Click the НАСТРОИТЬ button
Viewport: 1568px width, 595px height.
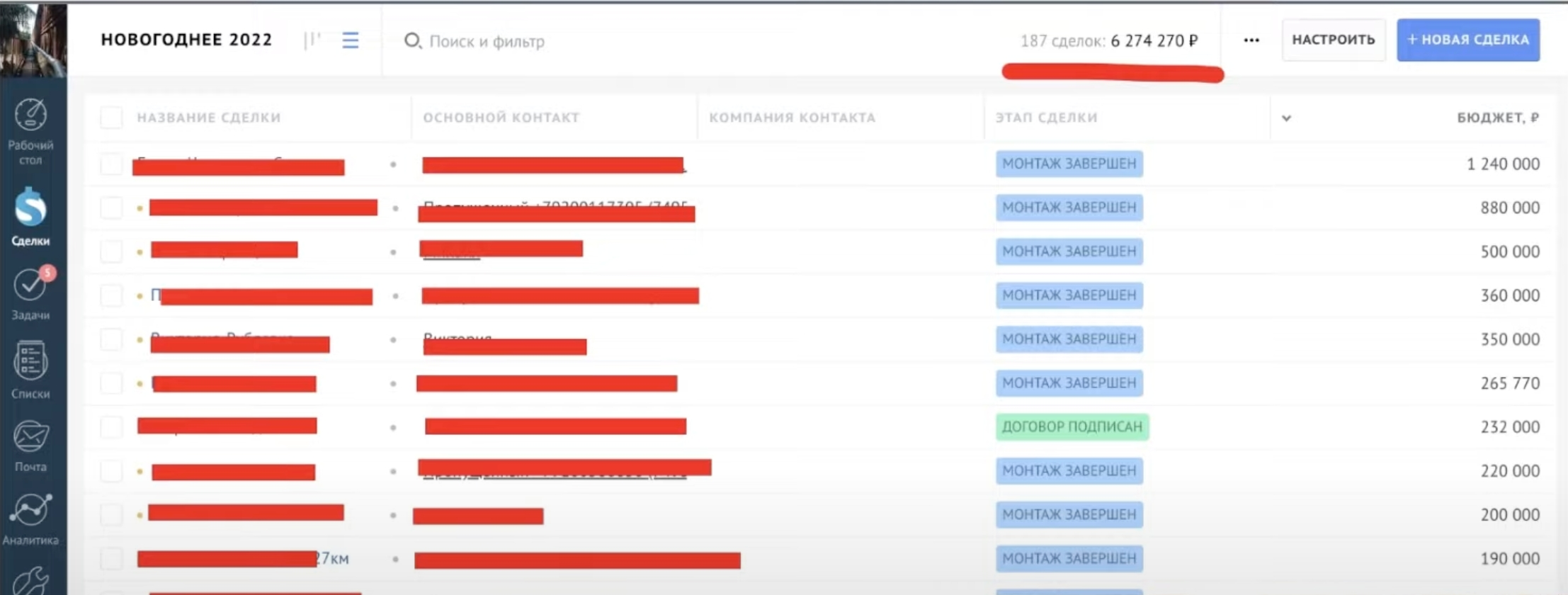(x=1334, y=40)
